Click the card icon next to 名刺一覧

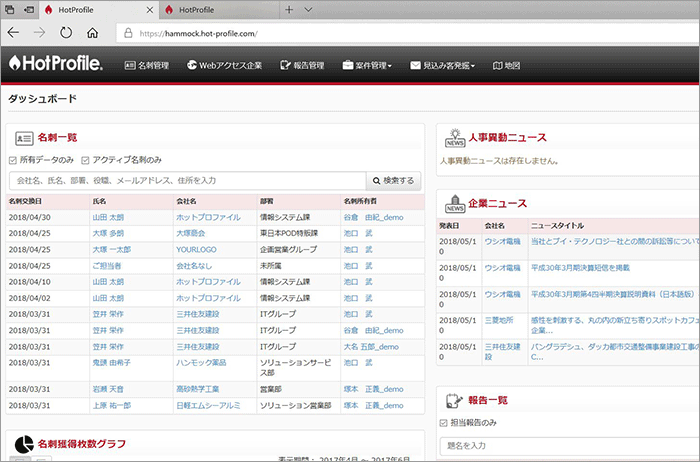(24, 138)
